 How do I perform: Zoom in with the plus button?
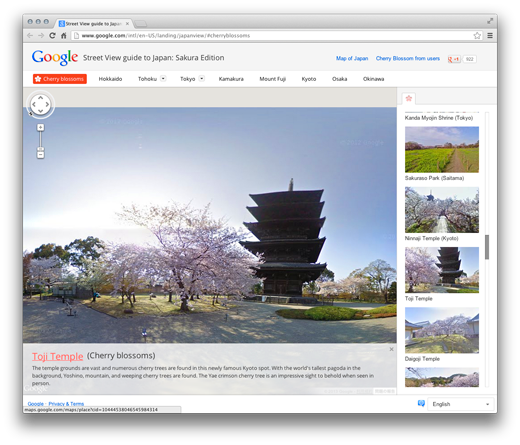tap(40, 127)
